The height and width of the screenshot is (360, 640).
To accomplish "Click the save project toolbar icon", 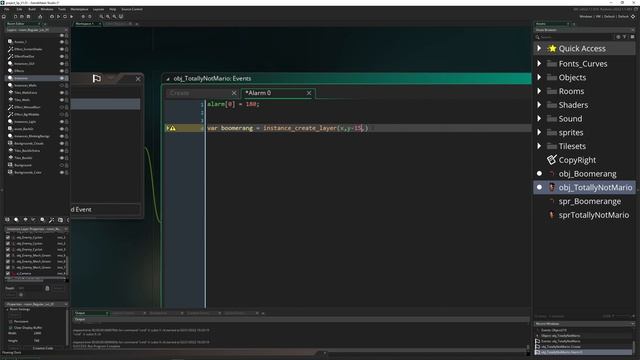I will pos(29,17).
